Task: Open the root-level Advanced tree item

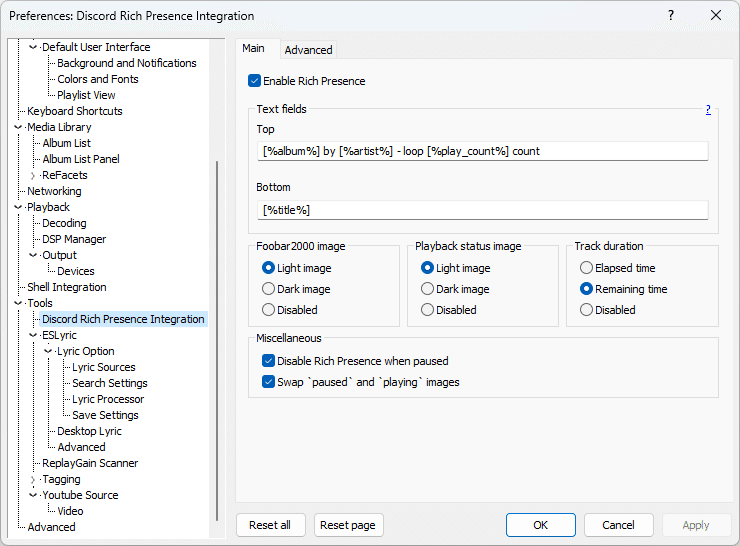Action: click(x=51, y=527)
